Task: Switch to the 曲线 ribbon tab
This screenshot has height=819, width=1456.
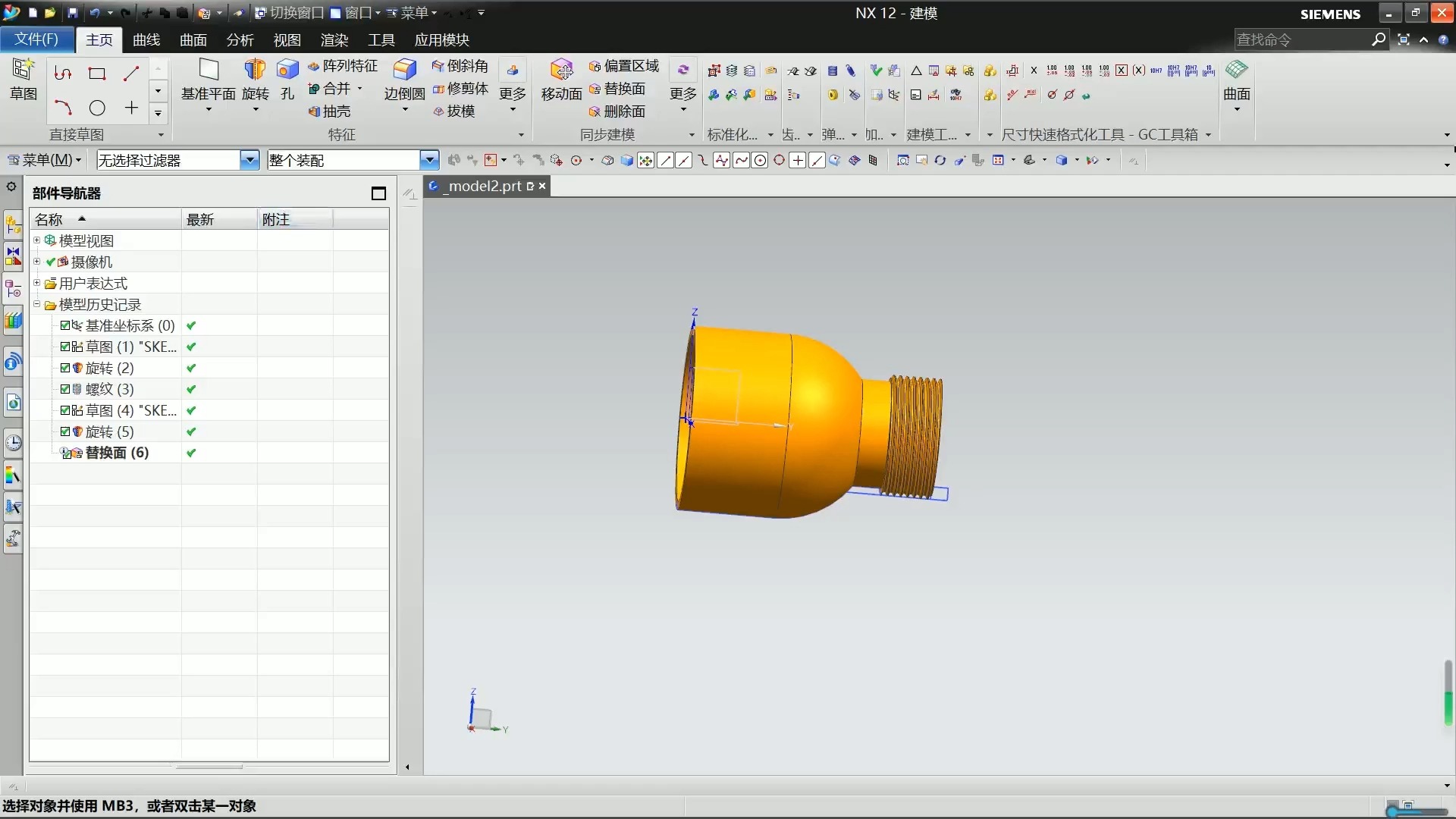Action: coord(146,39)
